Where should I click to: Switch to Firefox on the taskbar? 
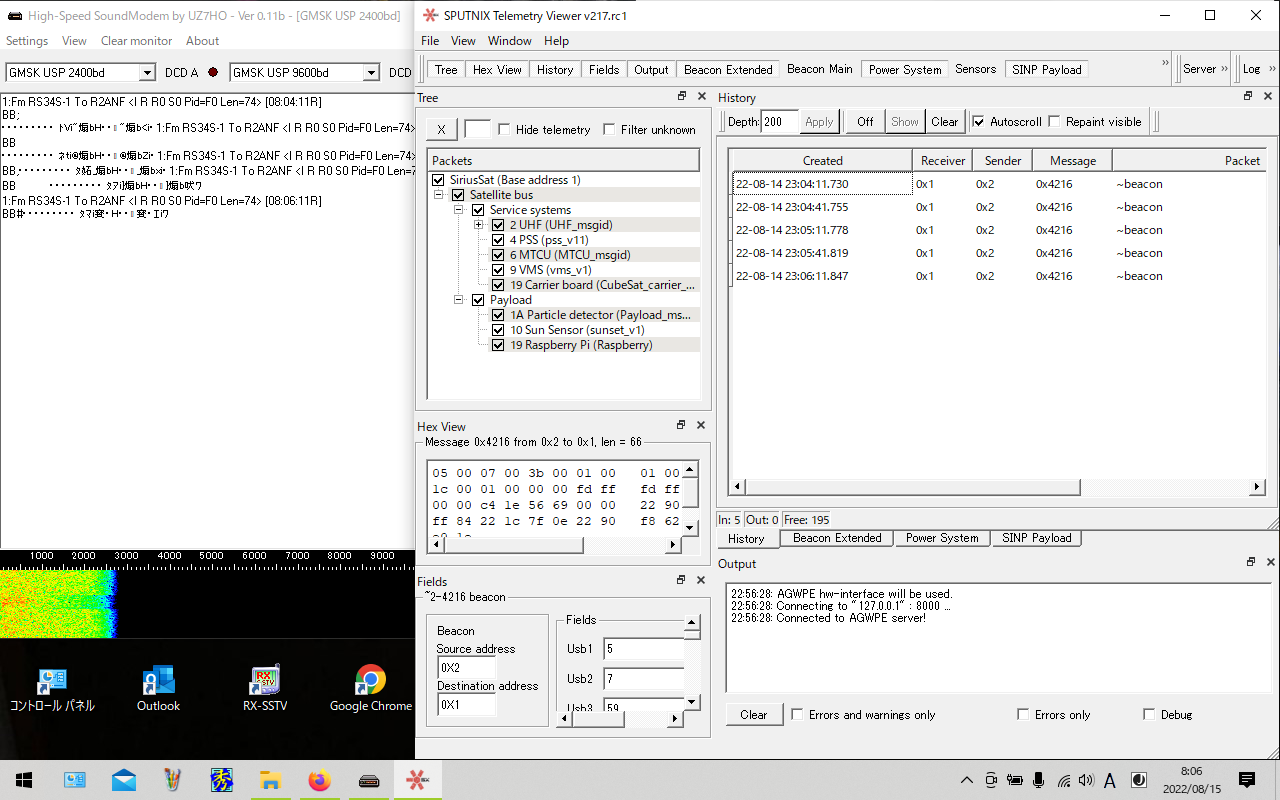(319, 780)
